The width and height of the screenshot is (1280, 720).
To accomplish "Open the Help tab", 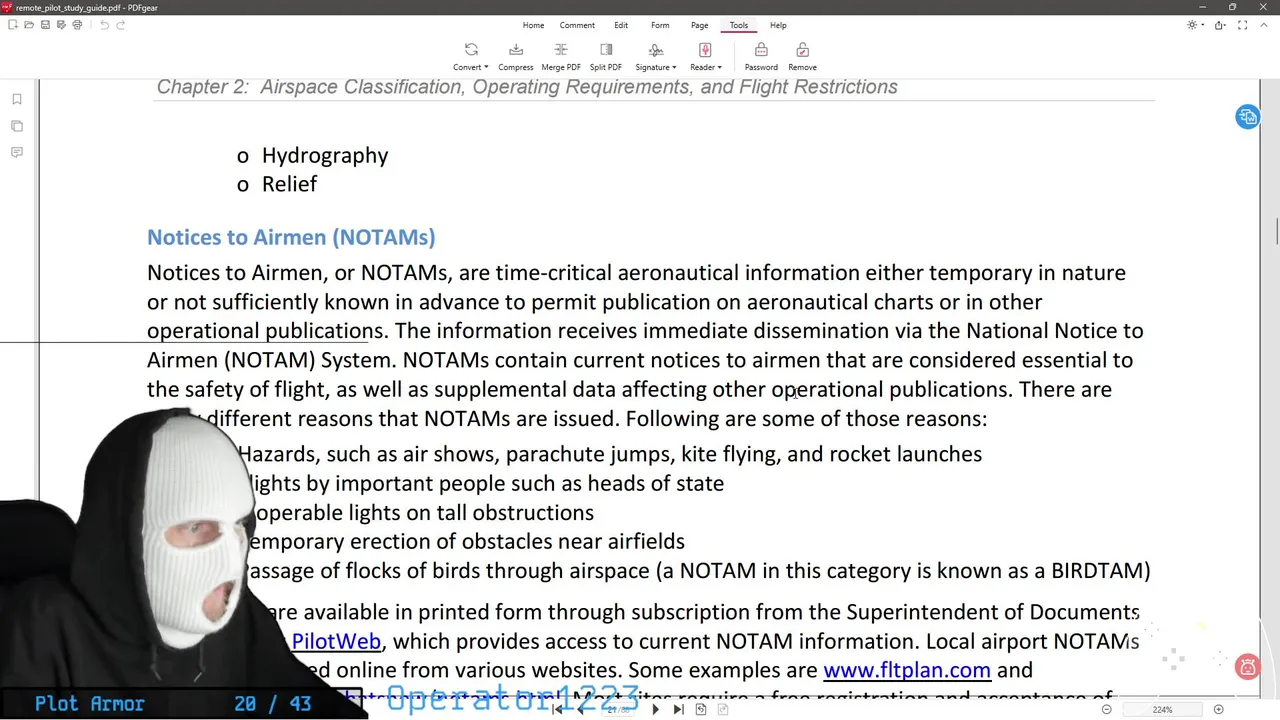I will tap(778, 25).
